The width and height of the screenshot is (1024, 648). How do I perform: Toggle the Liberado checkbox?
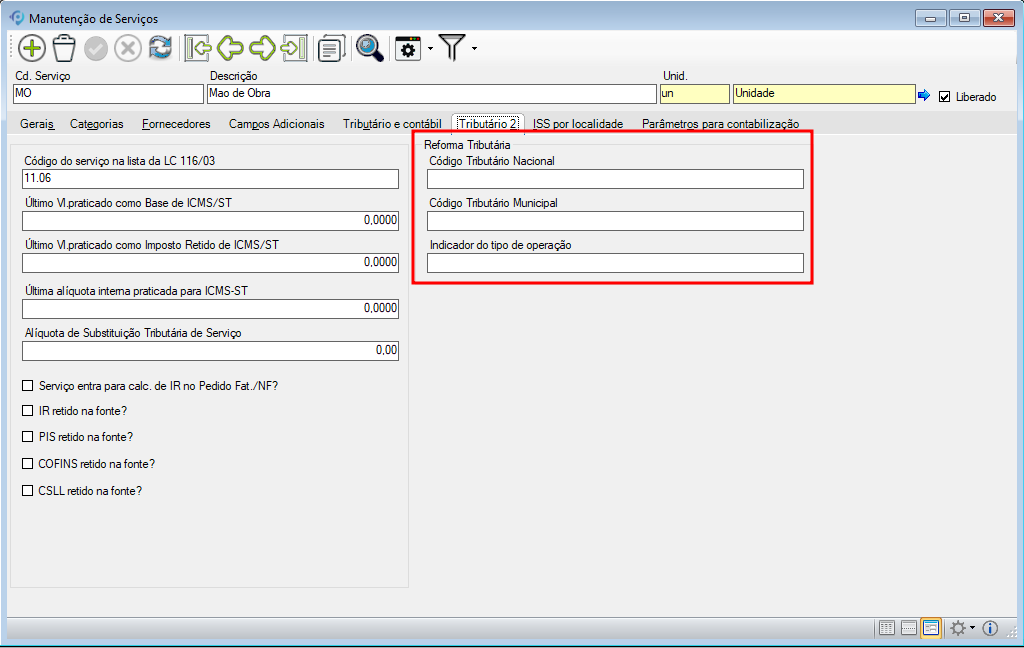pyautogui.click(x=945, y=96)
